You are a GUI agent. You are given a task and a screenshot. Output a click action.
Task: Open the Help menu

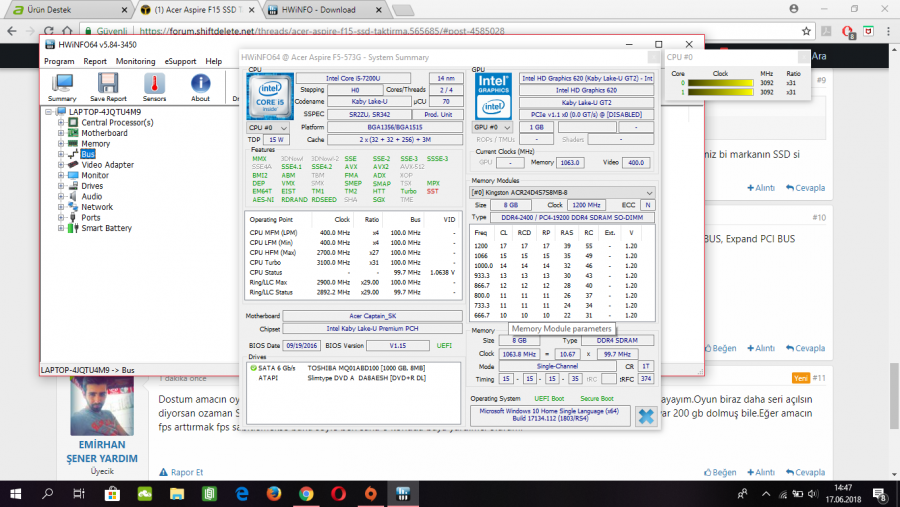214,61
